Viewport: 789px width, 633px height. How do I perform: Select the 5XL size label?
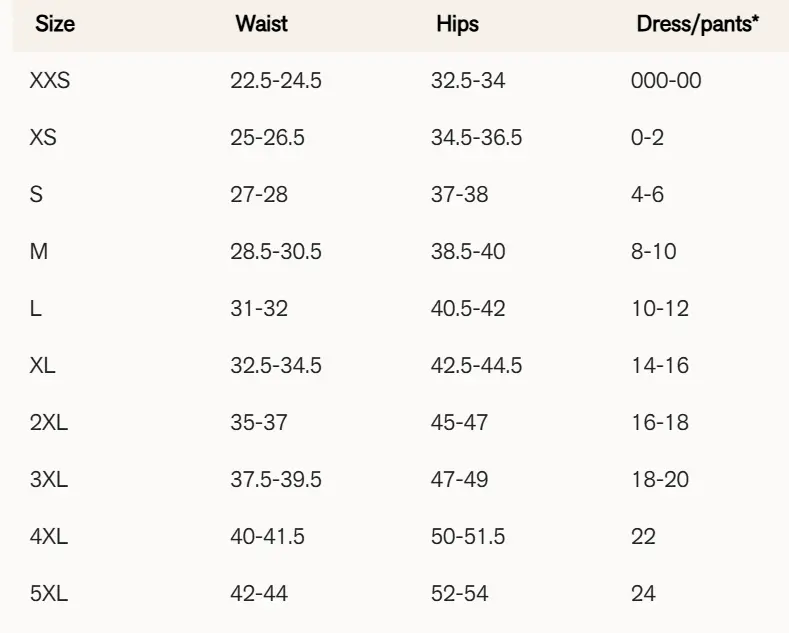48,594
